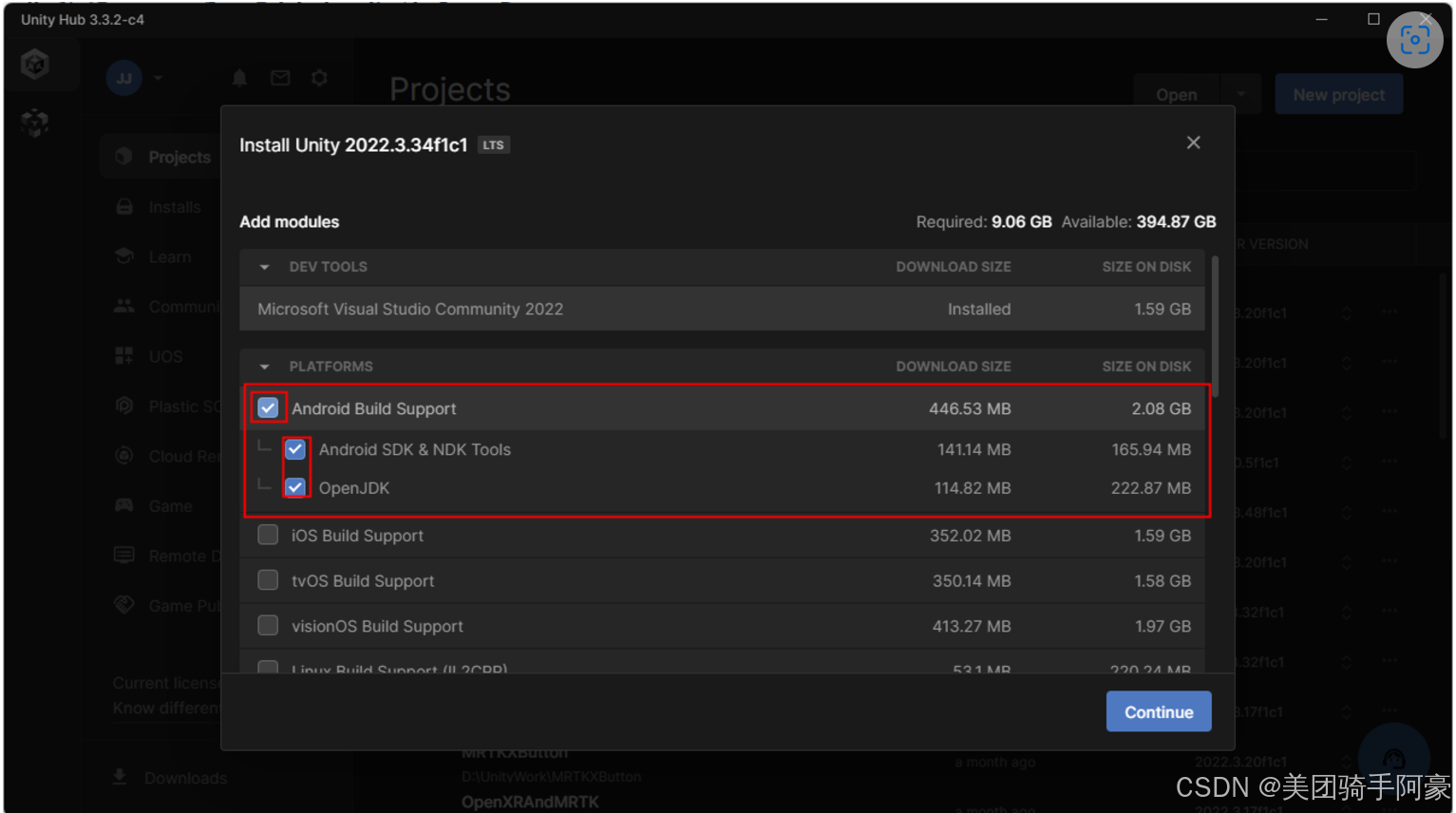Go to UOS in the sidebar
This screenshot has width=1456, height=813.
click(x=165, y=356)
